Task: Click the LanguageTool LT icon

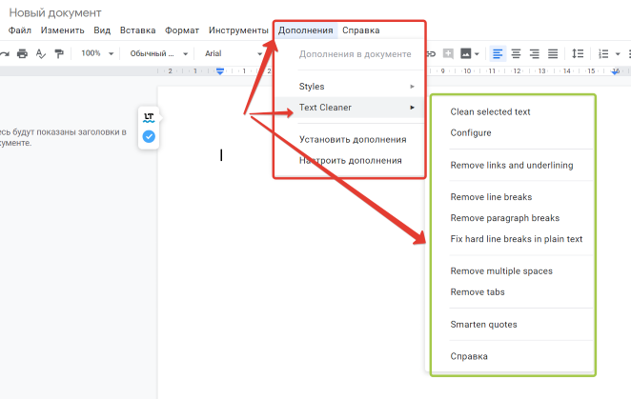Action: 148,118
